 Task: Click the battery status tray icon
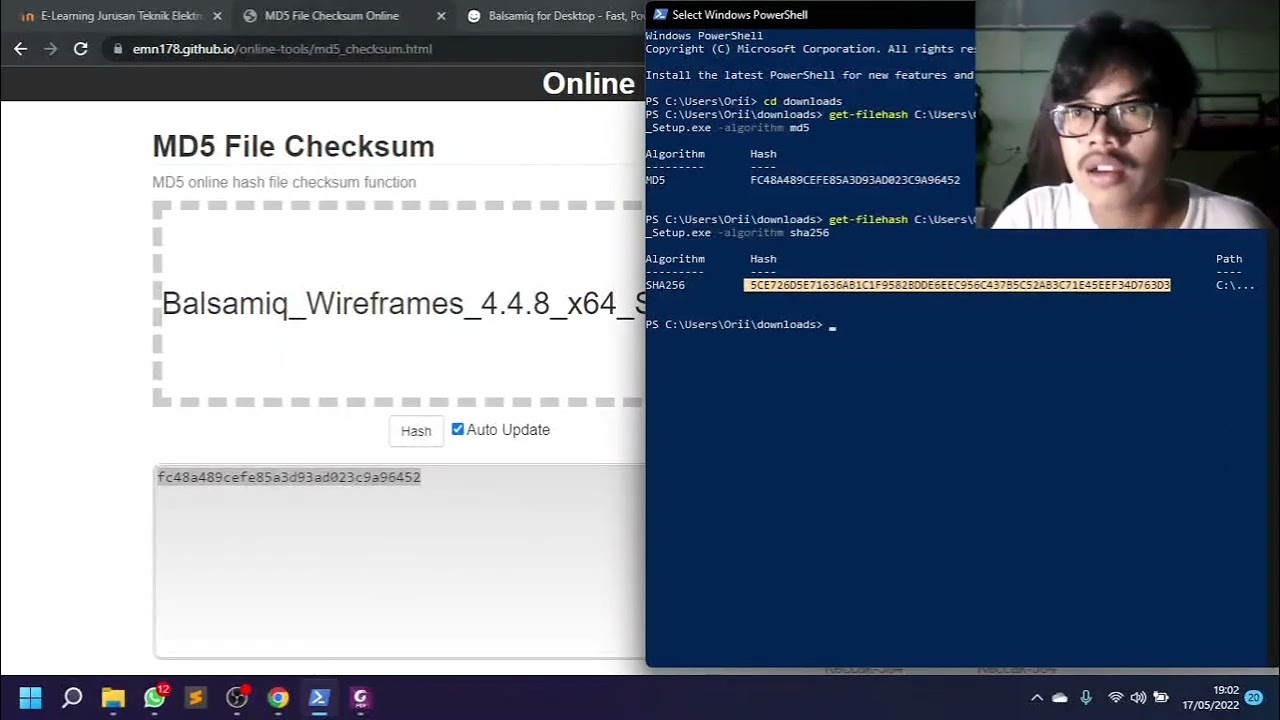pyautogui.click(x=1161, y=698)
